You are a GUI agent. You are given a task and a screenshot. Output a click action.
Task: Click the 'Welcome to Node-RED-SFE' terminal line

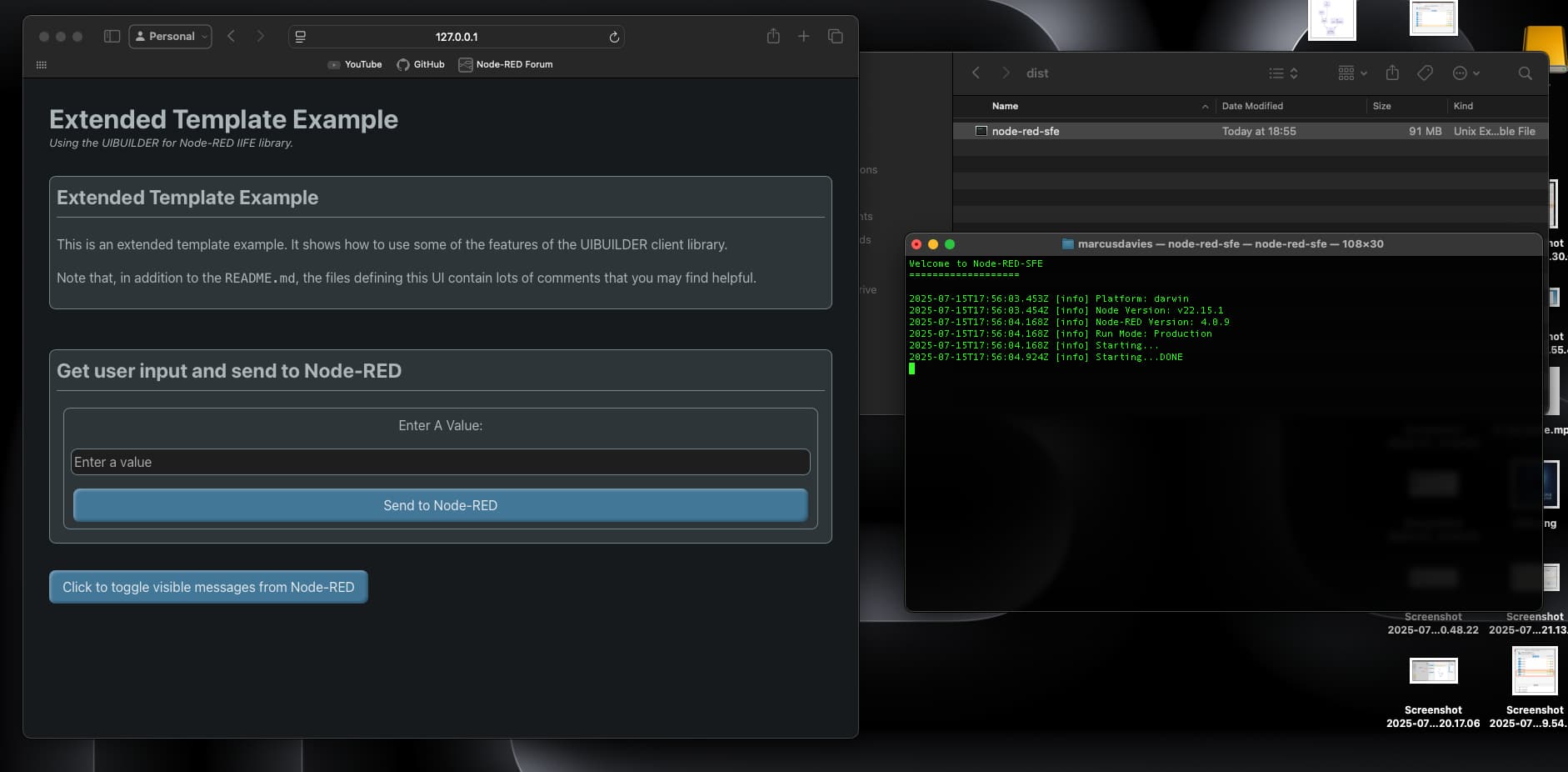(x=976, y=263)
